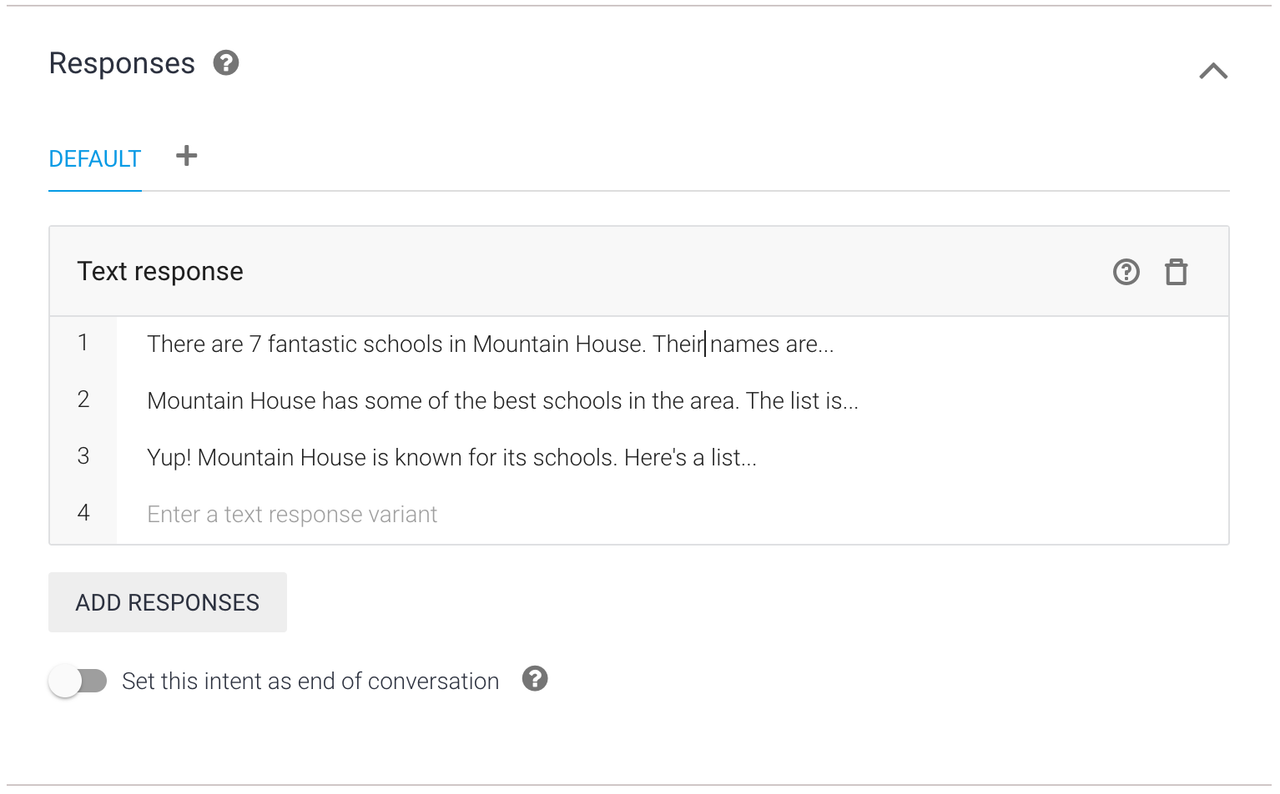Focus the 'Enter a text response variant' field

(672, 515)
